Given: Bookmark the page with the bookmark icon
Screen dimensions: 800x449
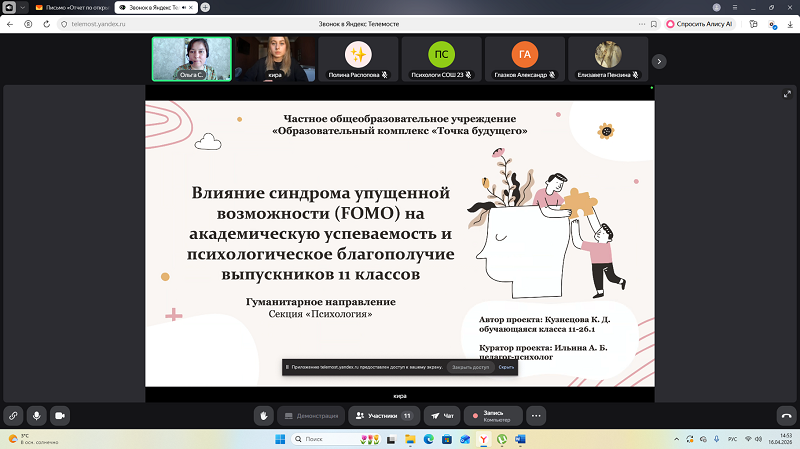Looking at the screenshot, I should pyautogui.click(x=654, y=24).
